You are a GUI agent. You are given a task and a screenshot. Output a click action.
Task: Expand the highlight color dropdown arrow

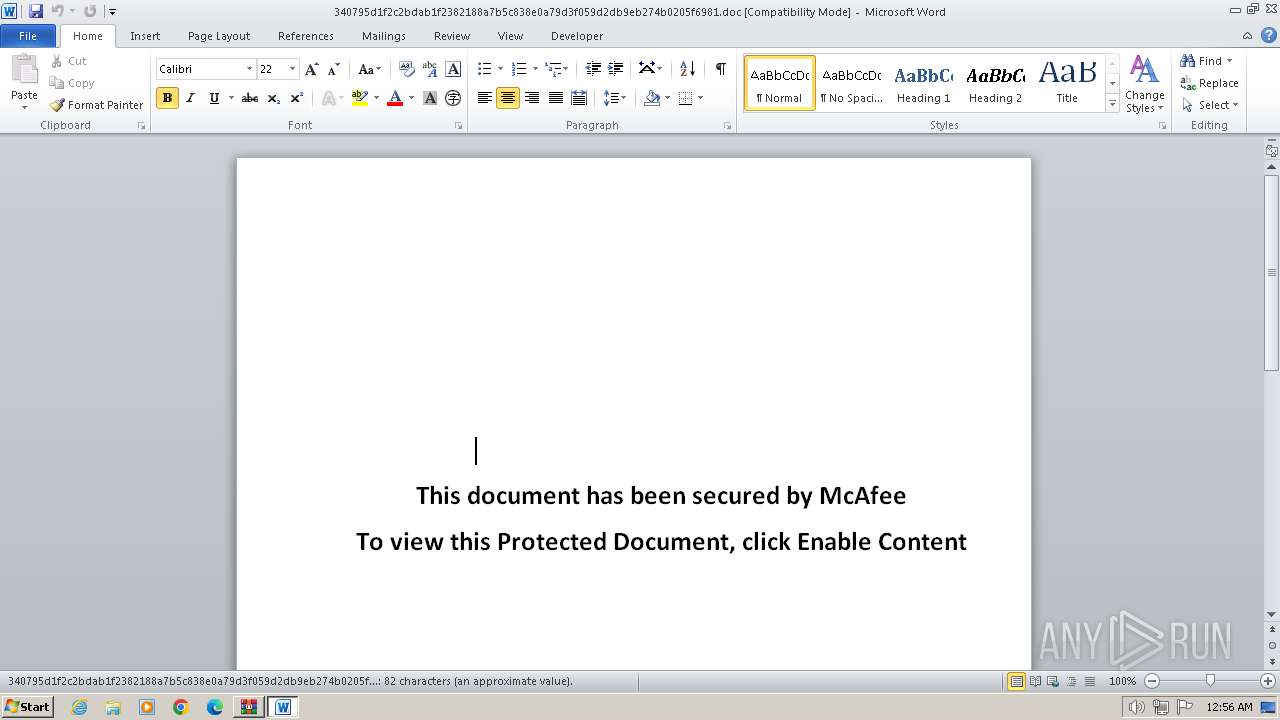[x=376, y=98]
